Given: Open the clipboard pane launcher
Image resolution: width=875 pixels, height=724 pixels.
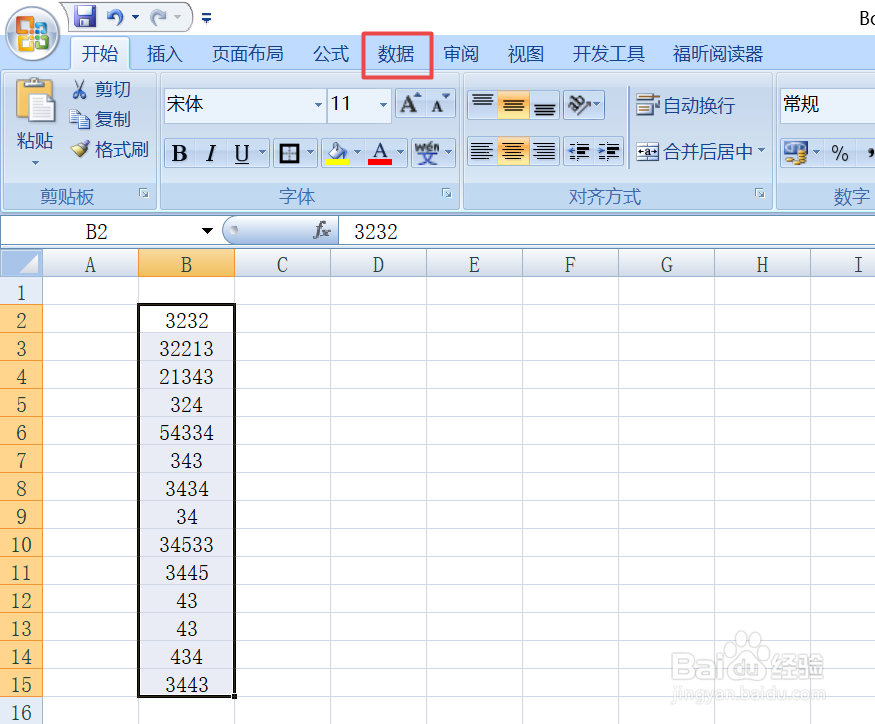Looking at the screenshot, I should [x=144, y=194].
